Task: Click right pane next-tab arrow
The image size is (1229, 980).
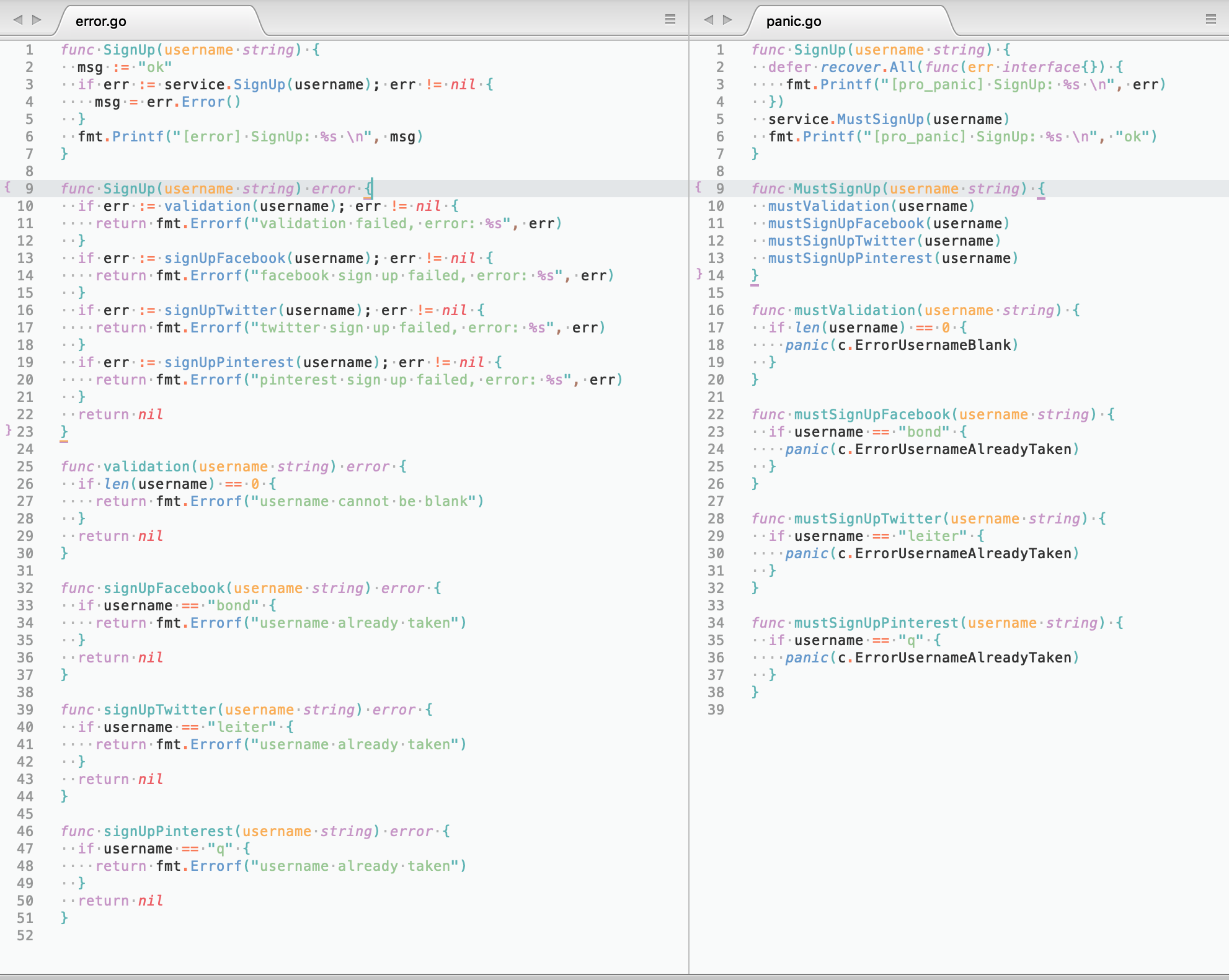Action: 727,20
